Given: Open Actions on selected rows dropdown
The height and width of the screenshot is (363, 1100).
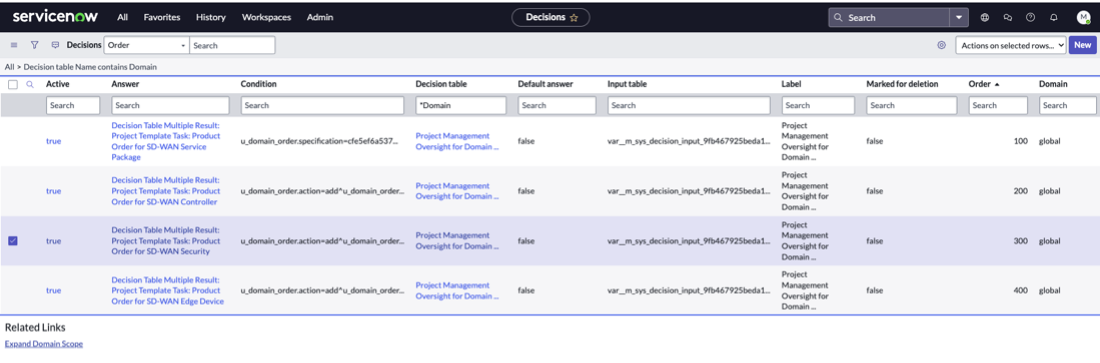Looking at the screenshot, I should click(x=1011, y=45).
